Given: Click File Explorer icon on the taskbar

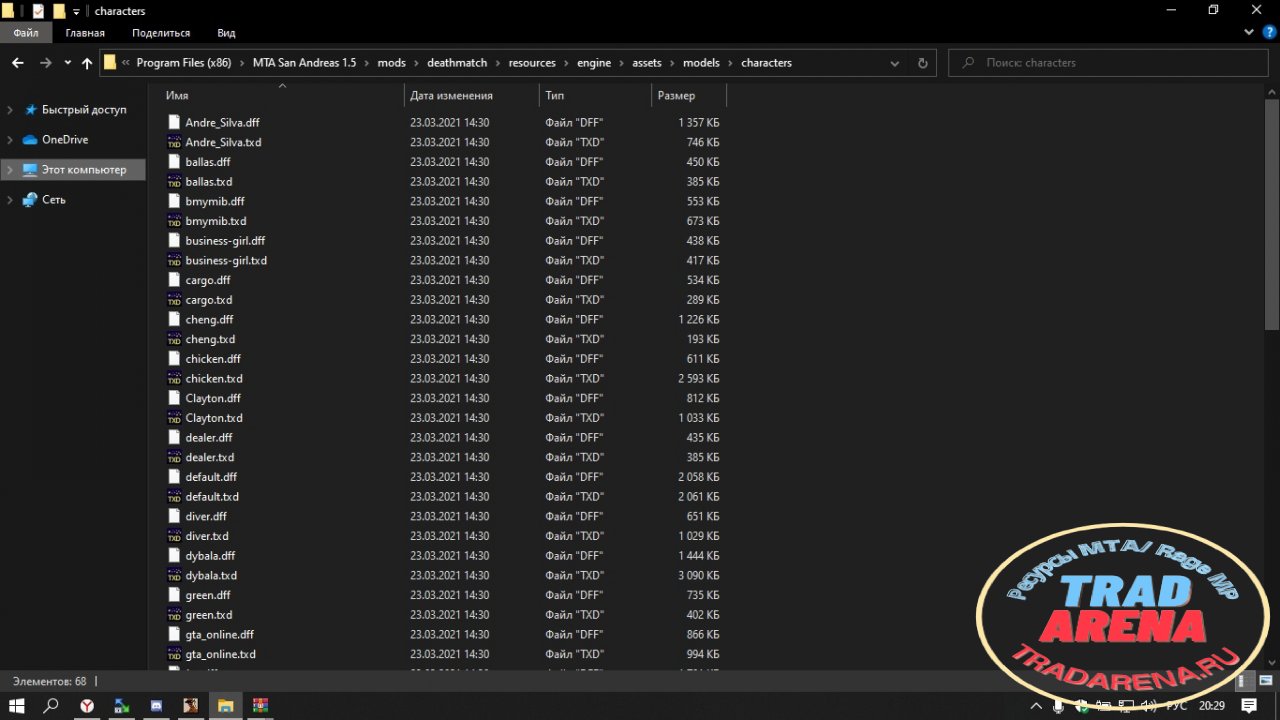Looking at the screenshot, I should coord(226,706).
